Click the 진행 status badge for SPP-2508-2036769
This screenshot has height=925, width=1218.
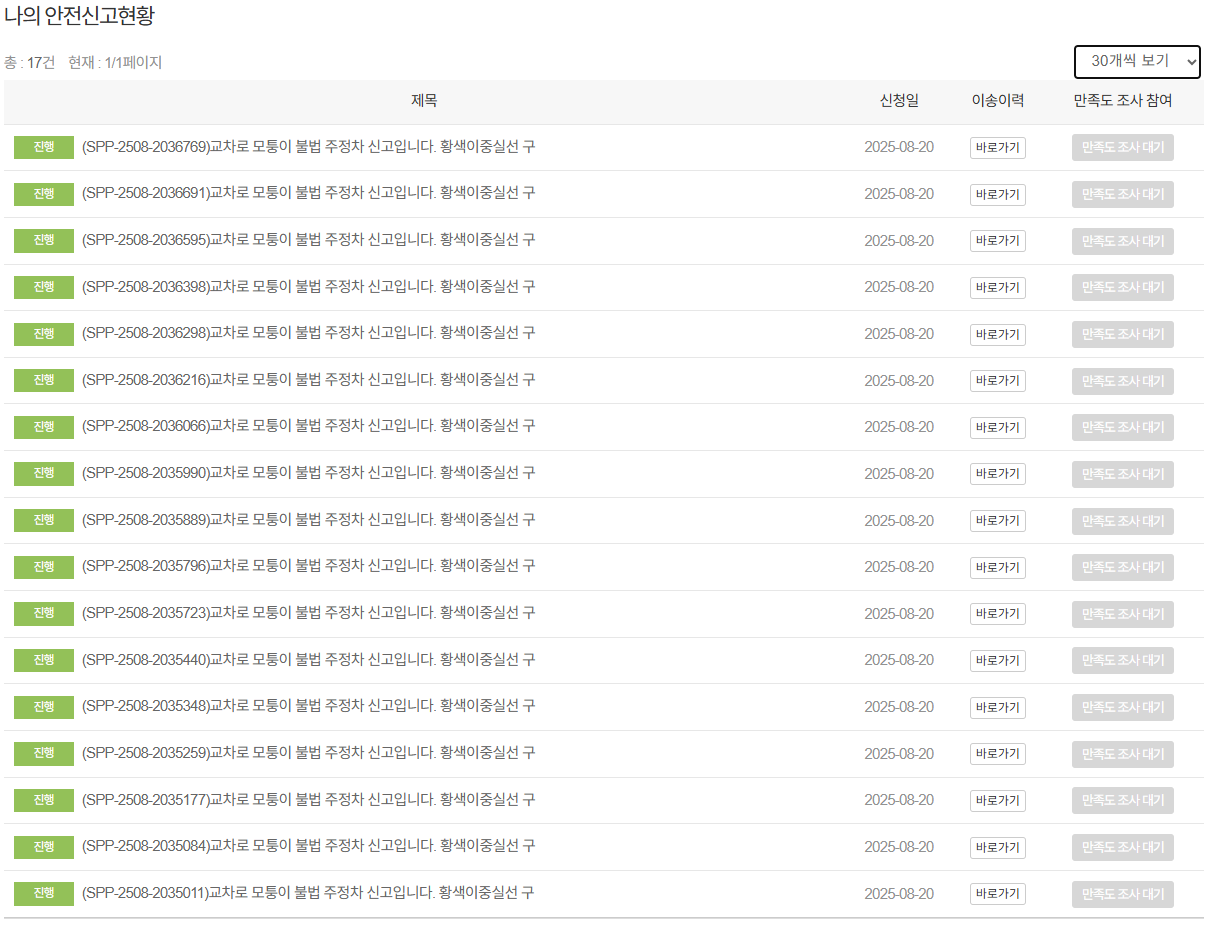43,147
